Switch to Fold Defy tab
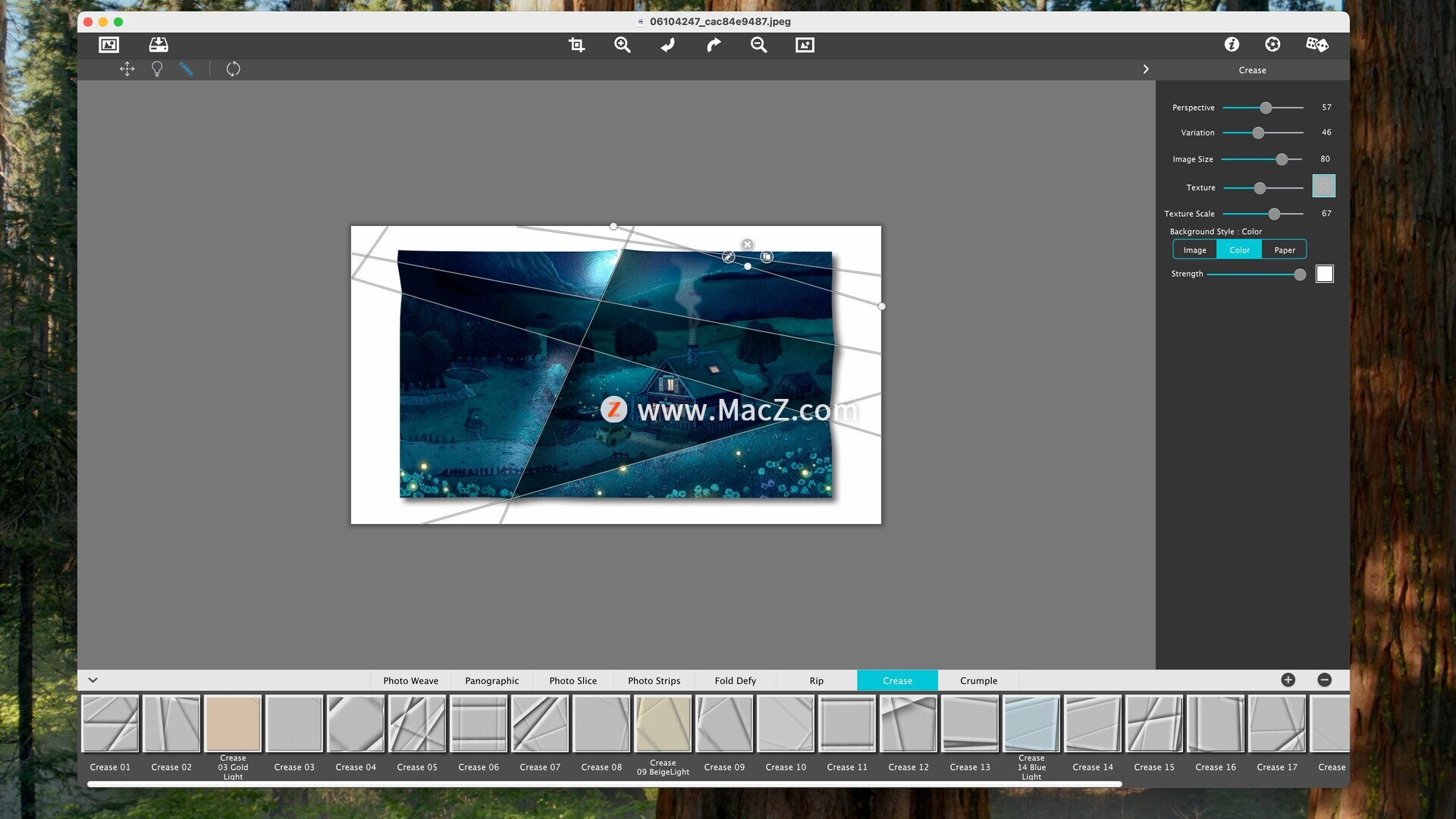The height and width of the screenshot is (819, 1456). (736, 680)
